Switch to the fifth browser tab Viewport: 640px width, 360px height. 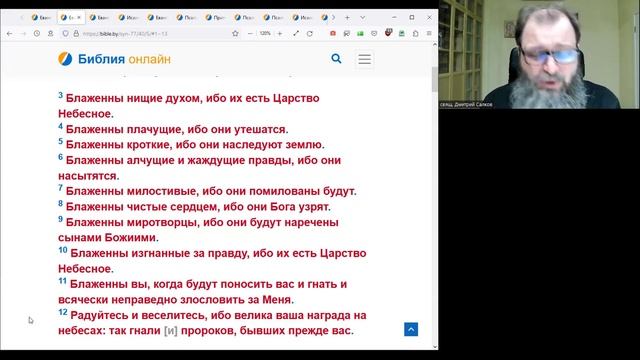[158, 18]
